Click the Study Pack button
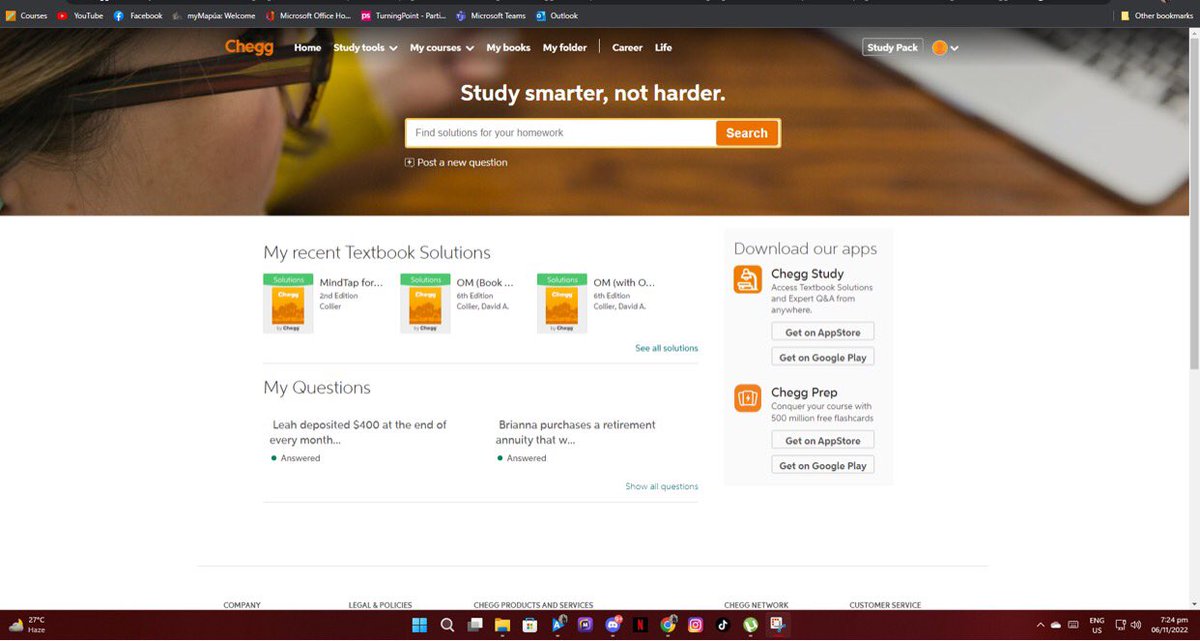1200x641 pixels. click(x=892, y=48)
